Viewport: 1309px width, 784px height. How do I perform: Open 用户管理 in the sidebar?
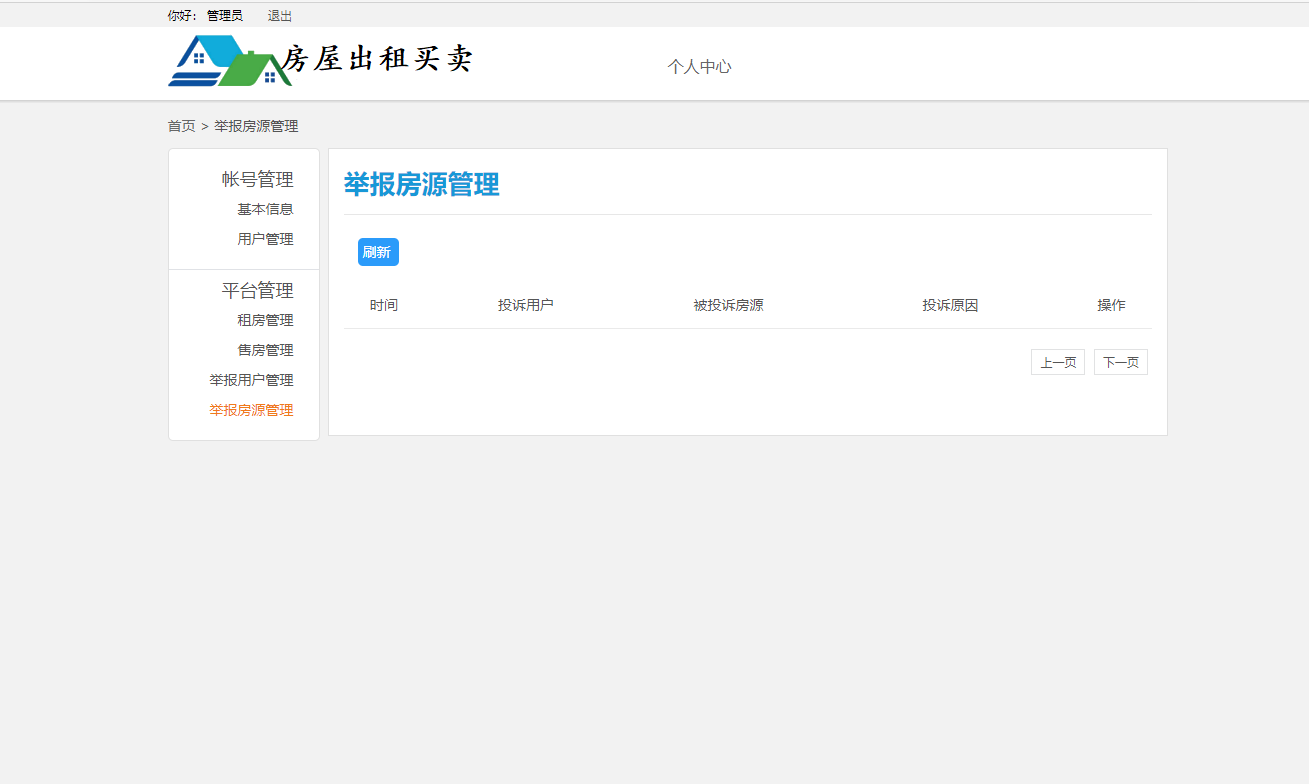pos(265,239)
